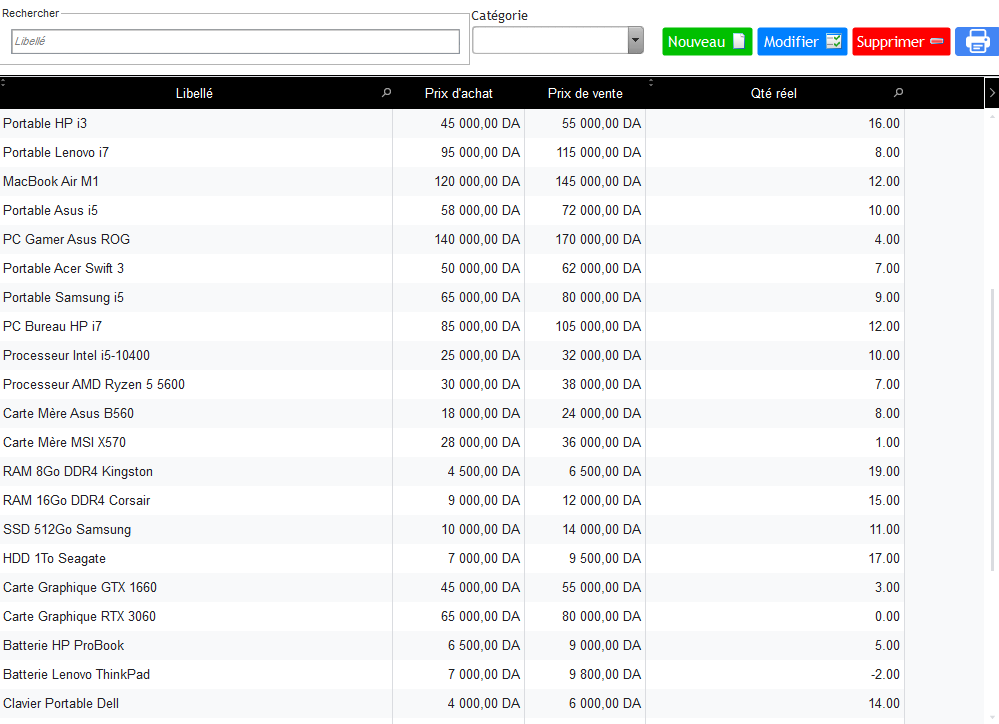Open the Catégorie dropdown arrow
This screenshot has width=999, height=724.
click(x=635, y=40)
